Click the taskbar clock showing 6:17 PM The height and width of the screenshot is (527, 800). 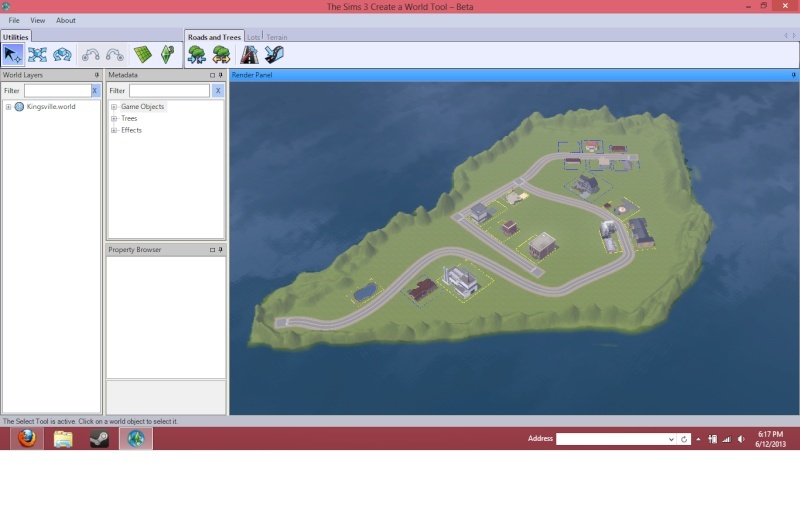770,439
